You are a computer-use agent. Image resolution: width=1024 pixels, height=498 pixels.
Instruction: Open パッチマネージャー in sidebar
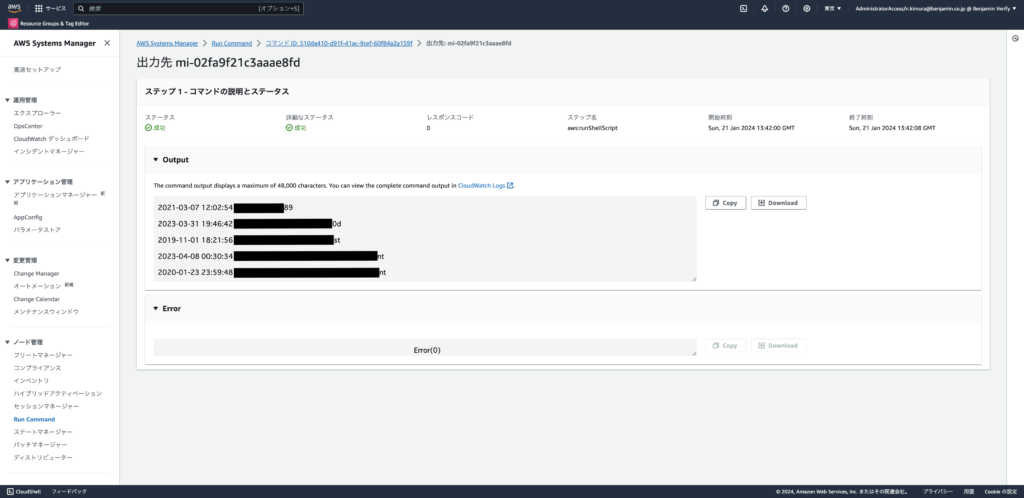point(40,444)
